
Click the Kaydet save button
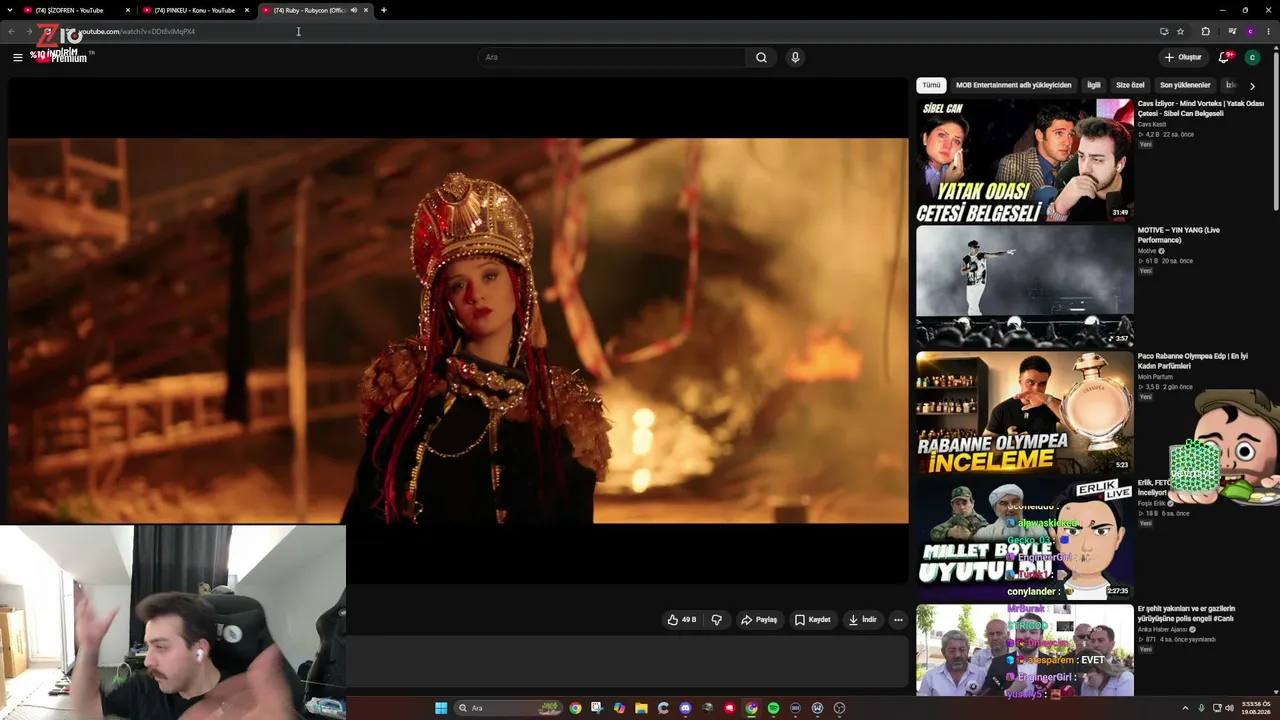tap(813, 620)
